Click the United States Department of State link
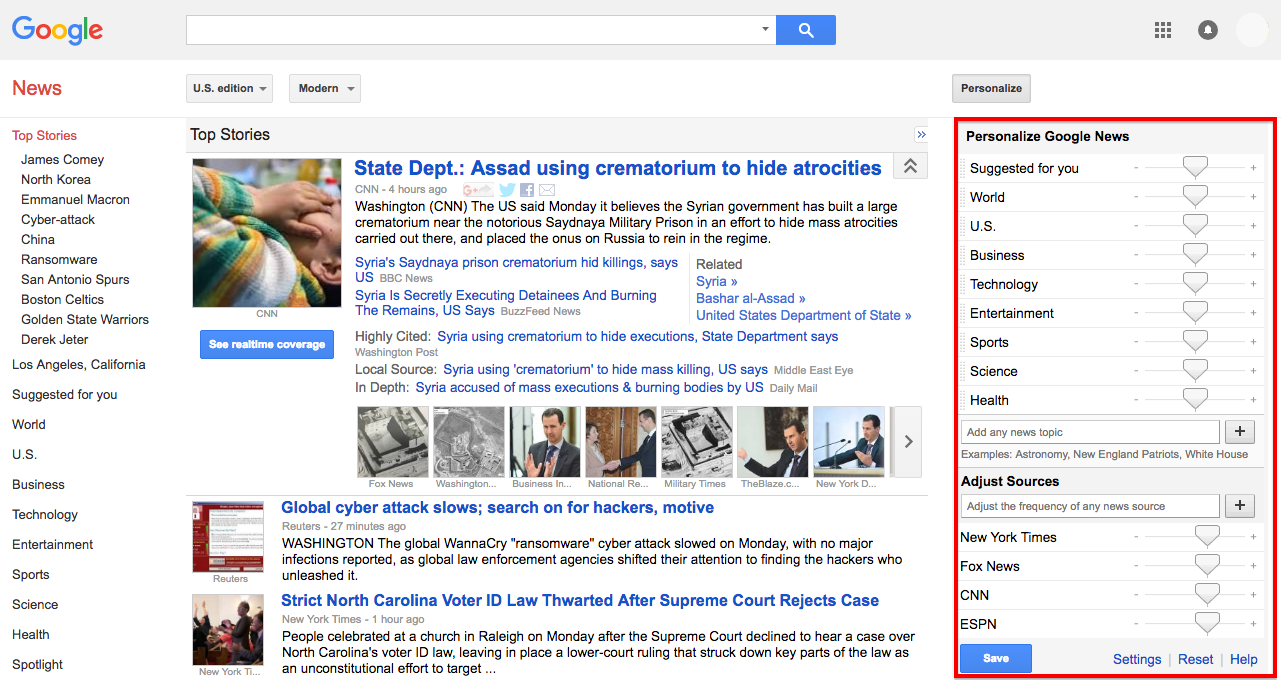 tap(804, 315)
